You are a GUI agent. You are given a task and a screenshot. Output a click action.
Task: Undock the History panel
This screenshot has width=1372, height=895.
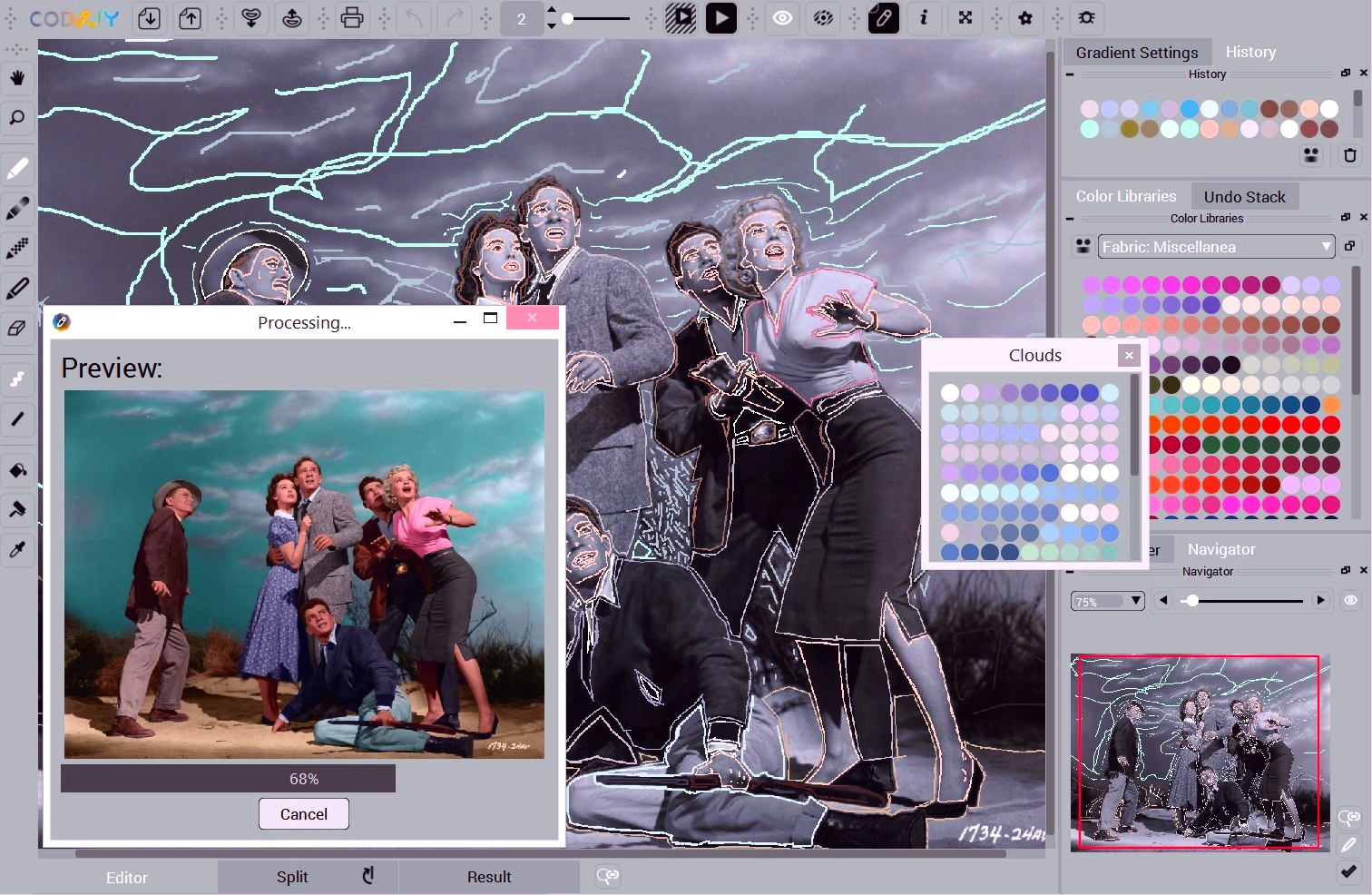coord(1346,73)
